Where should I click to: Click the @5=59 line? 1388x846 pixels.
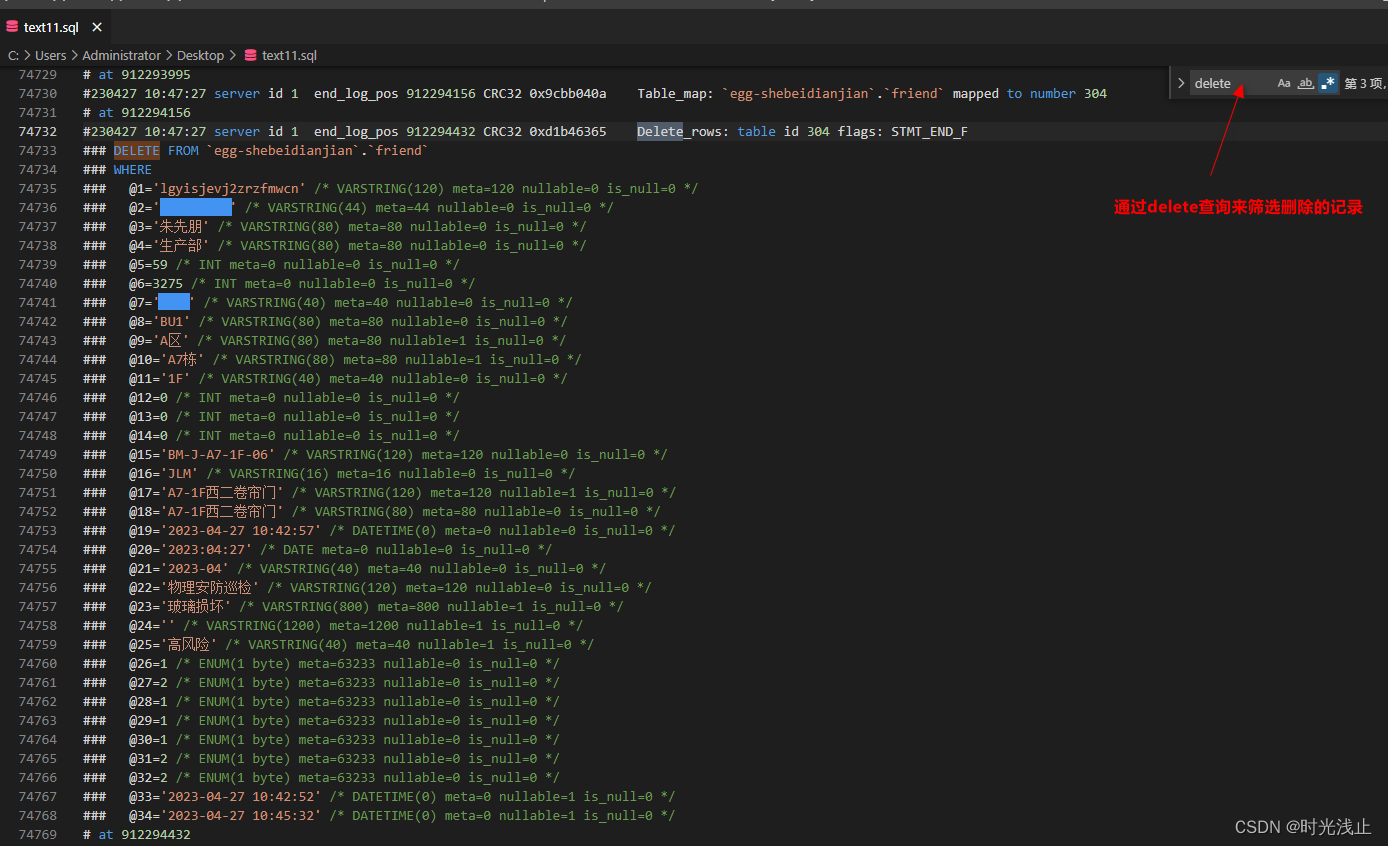271,265
